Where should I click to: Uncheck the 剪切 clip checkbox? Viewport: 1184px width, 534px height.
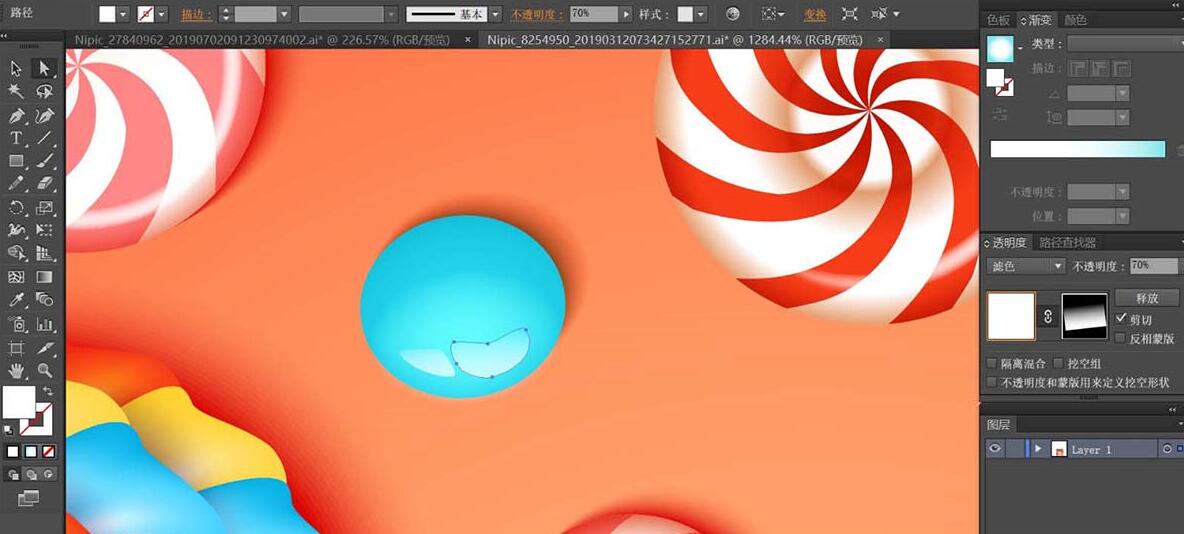[1120, 319]
